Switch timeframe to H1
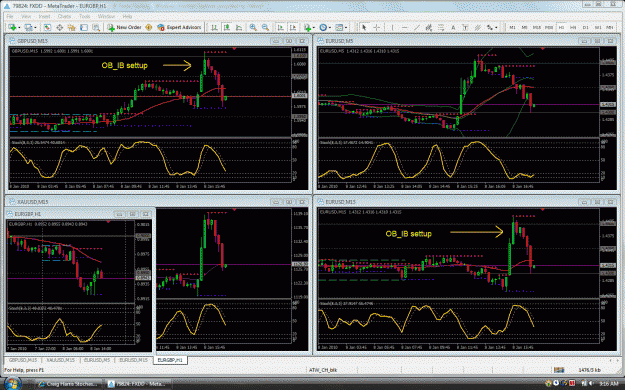Screen dimensions: 625x390 [561, 28]
